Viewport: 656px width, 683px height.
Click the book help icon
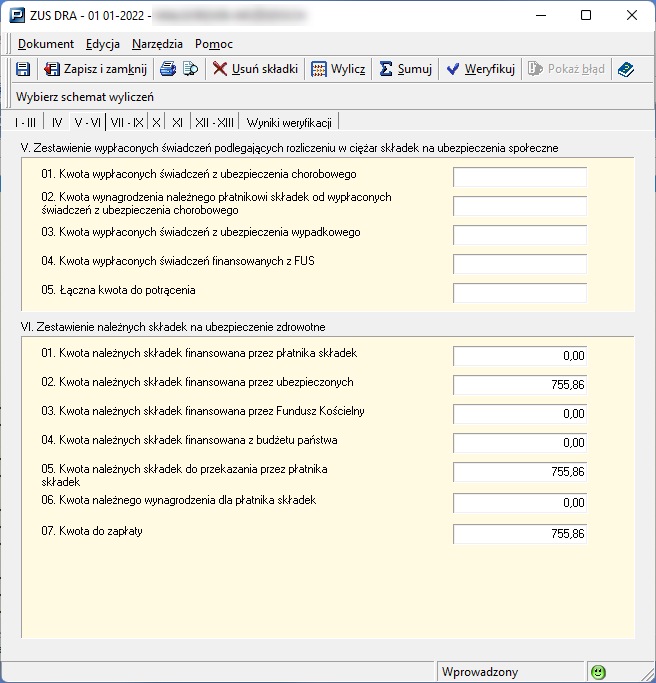[x=626, y=69]
